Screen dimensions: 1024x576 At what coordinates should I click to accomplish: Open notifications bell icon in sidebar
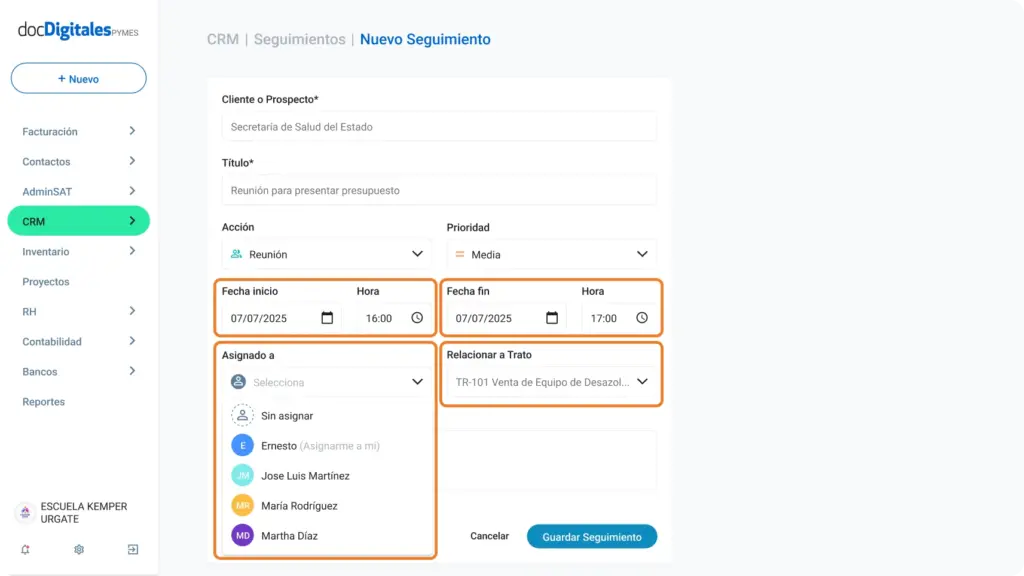(x=25, y=550)
